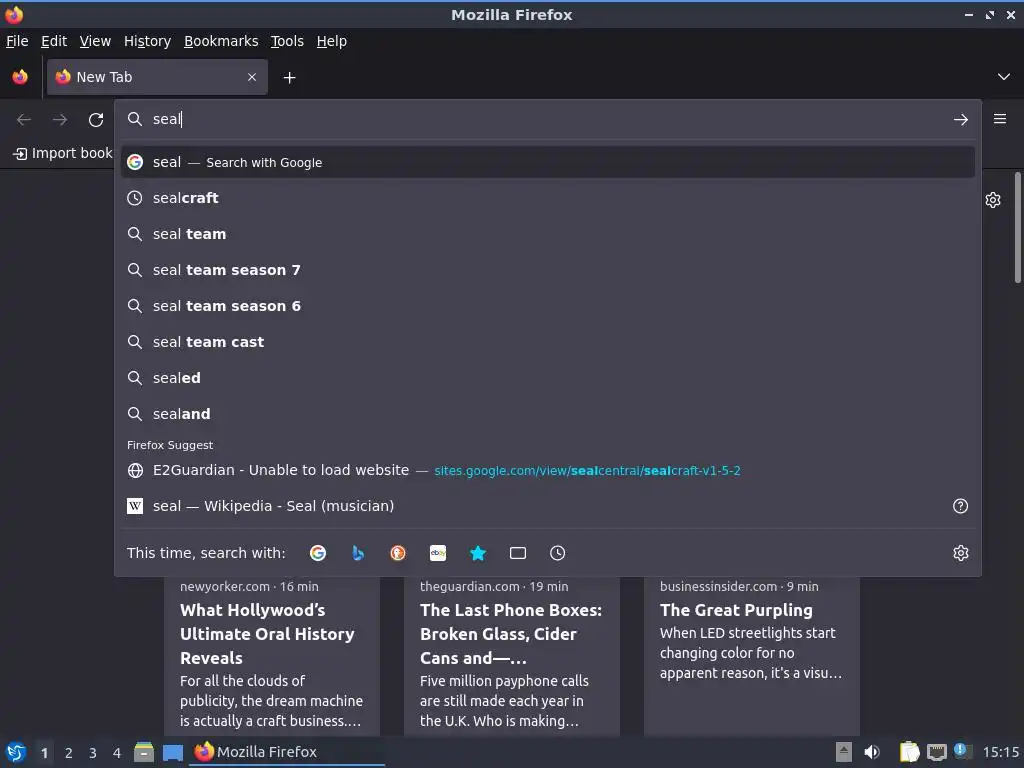Open the Bookmarks menu
Viewport: 1024px width, 768px height.
click(221, 41)
